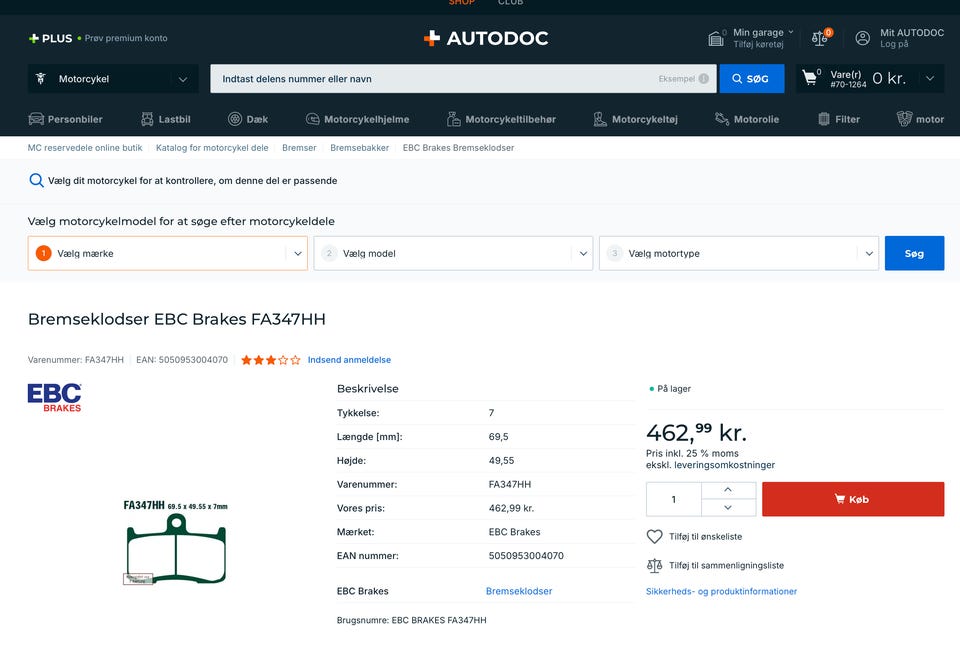Open the Motorcykeltilbehør menu
The image size is (960, 668).
(501, 119)
